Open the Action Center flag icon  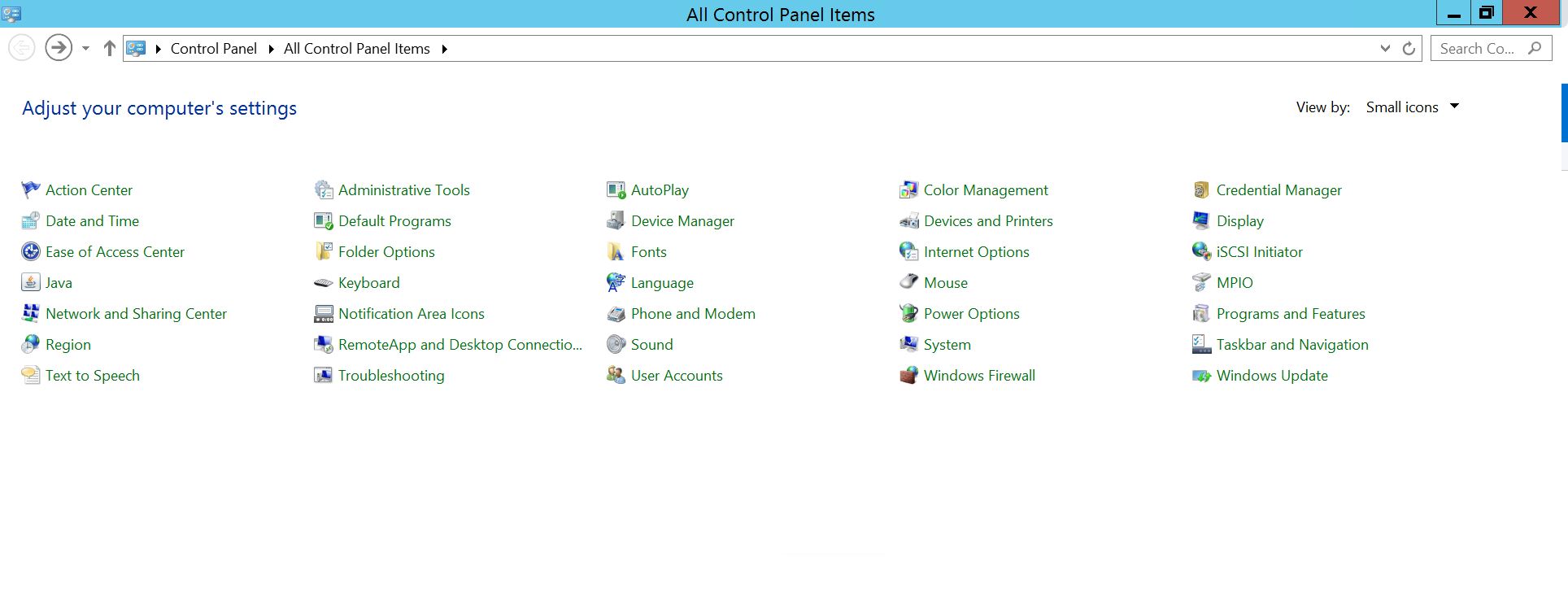pos(31,190)
